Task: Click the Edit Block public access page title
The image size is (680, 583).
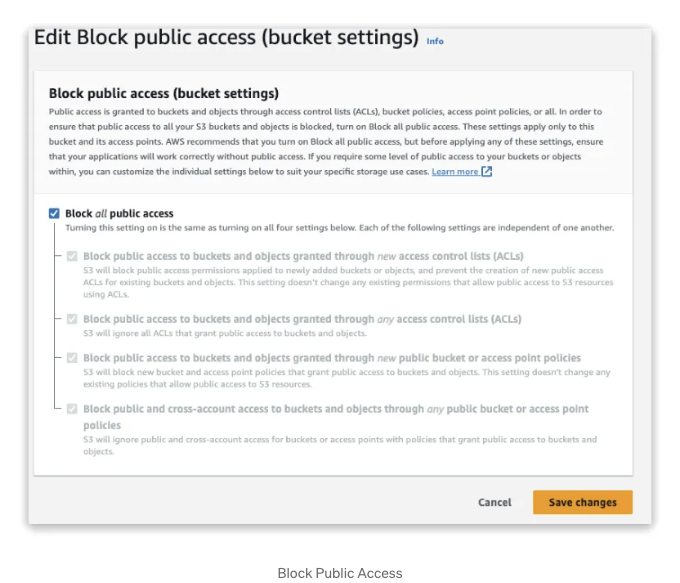Action: point(226,37)
